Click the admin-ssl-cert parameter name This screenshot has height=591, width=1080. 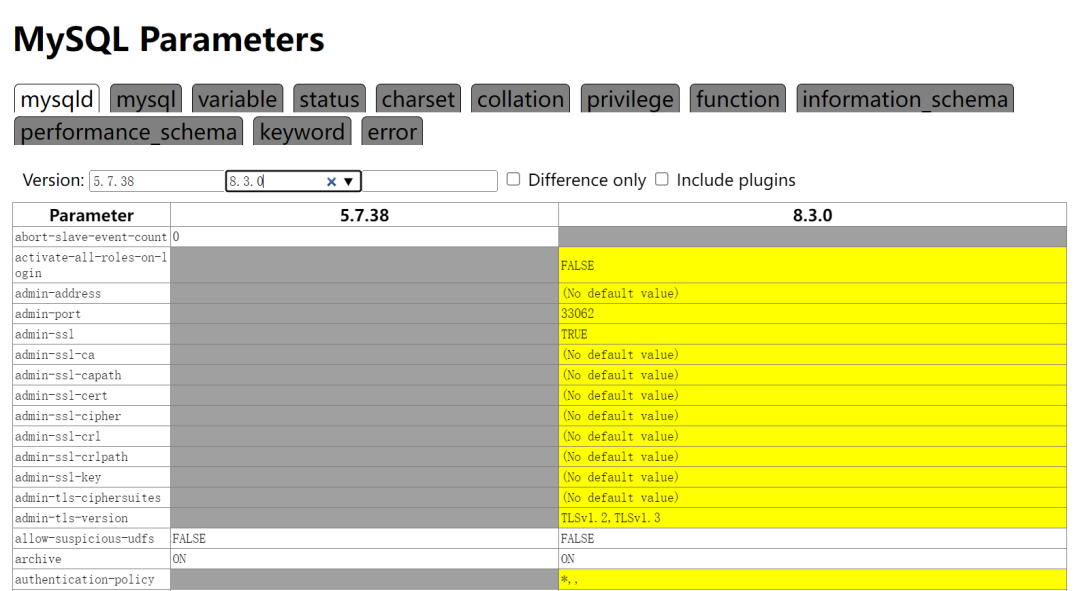(x=61, y=395)
